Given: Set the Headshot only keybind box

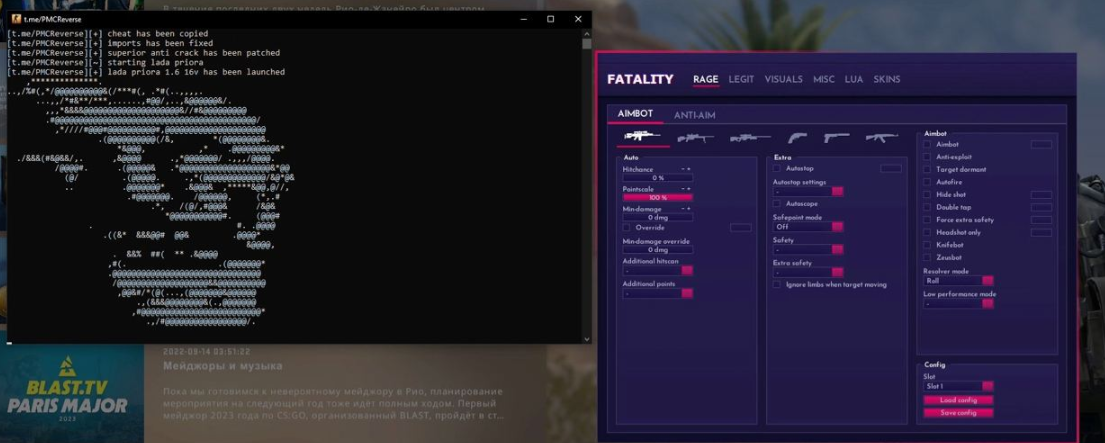Looking at the screenshot, I should (x=1042, y=232).
